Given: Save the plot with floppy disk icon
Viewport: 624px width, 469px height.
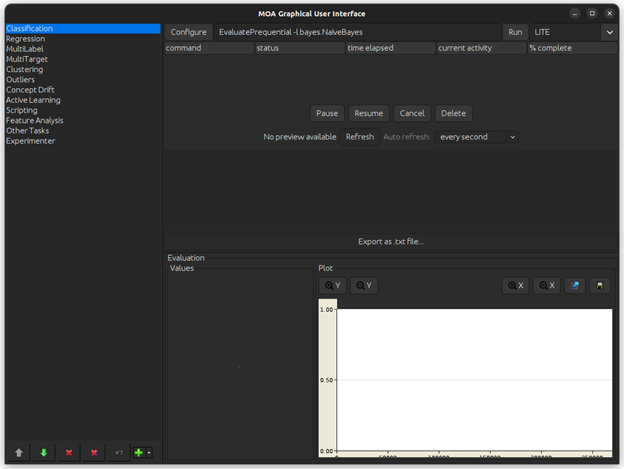Looking at the screenshot, I should pyautogui.click(x=600, y=286).
